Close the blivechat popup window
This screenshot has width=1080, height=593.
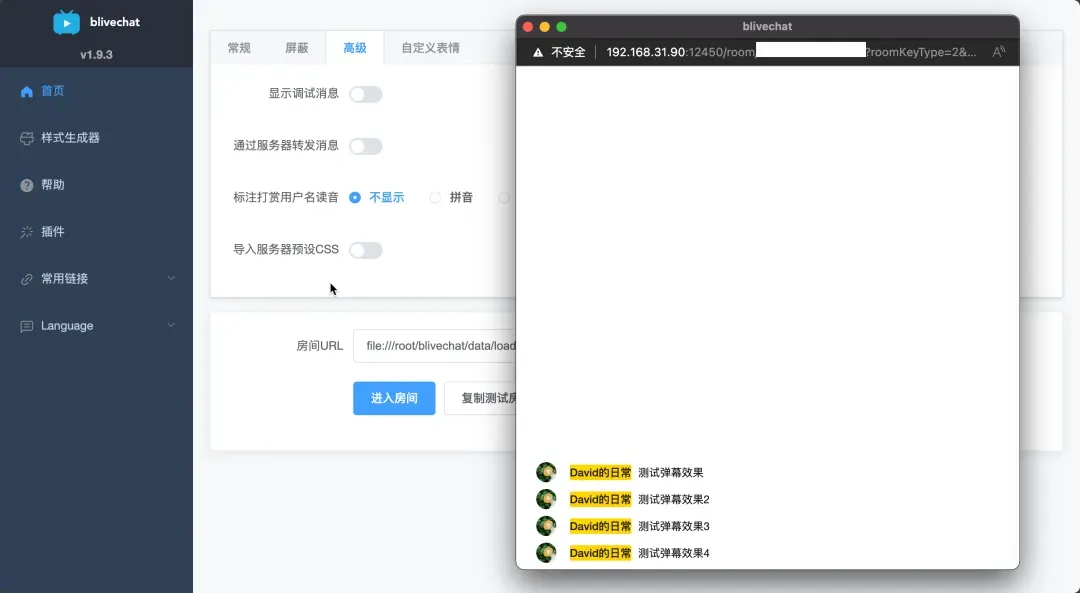528,27
